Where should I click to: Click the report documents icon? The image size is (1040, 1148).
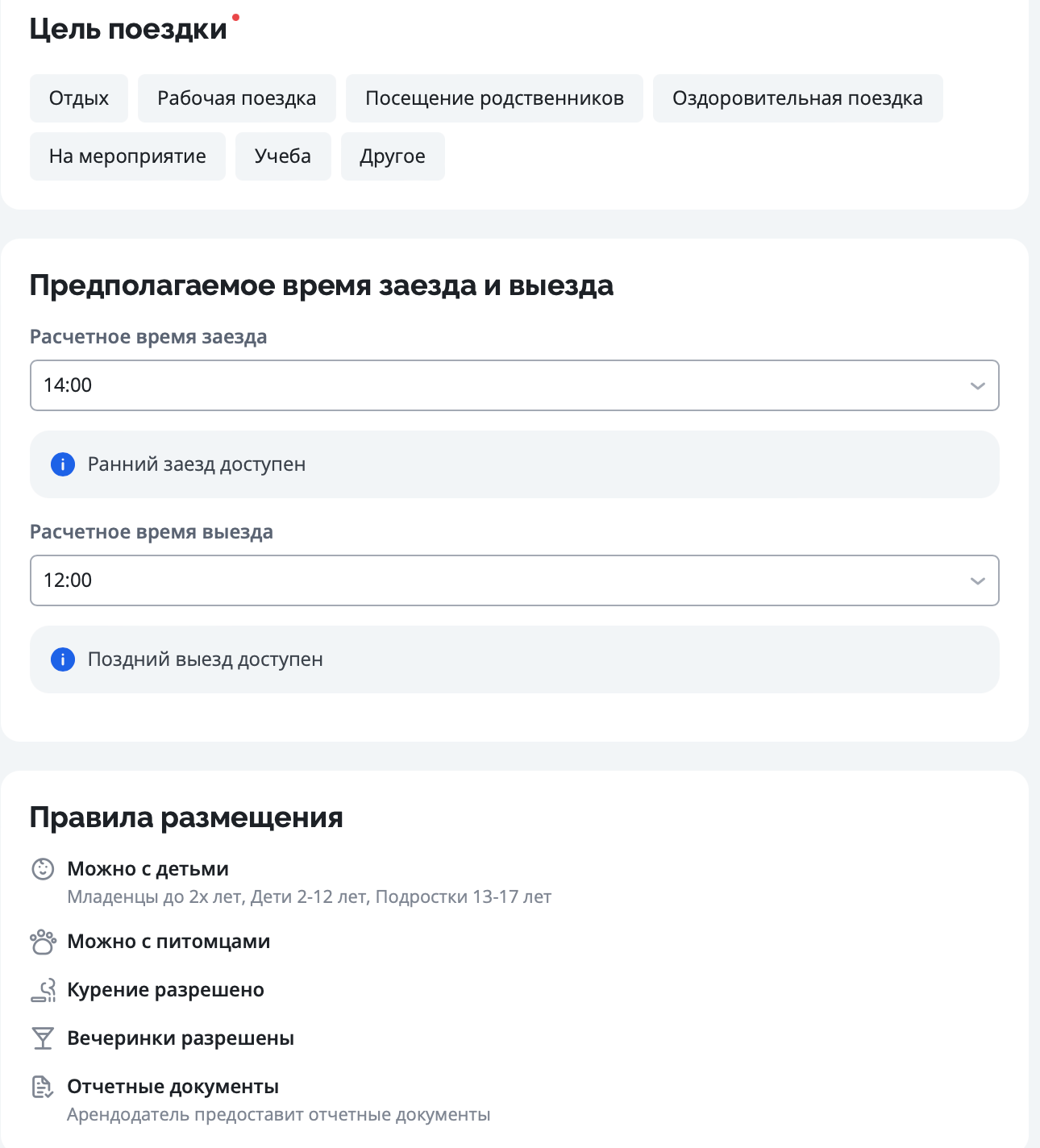pos(43,1087)
